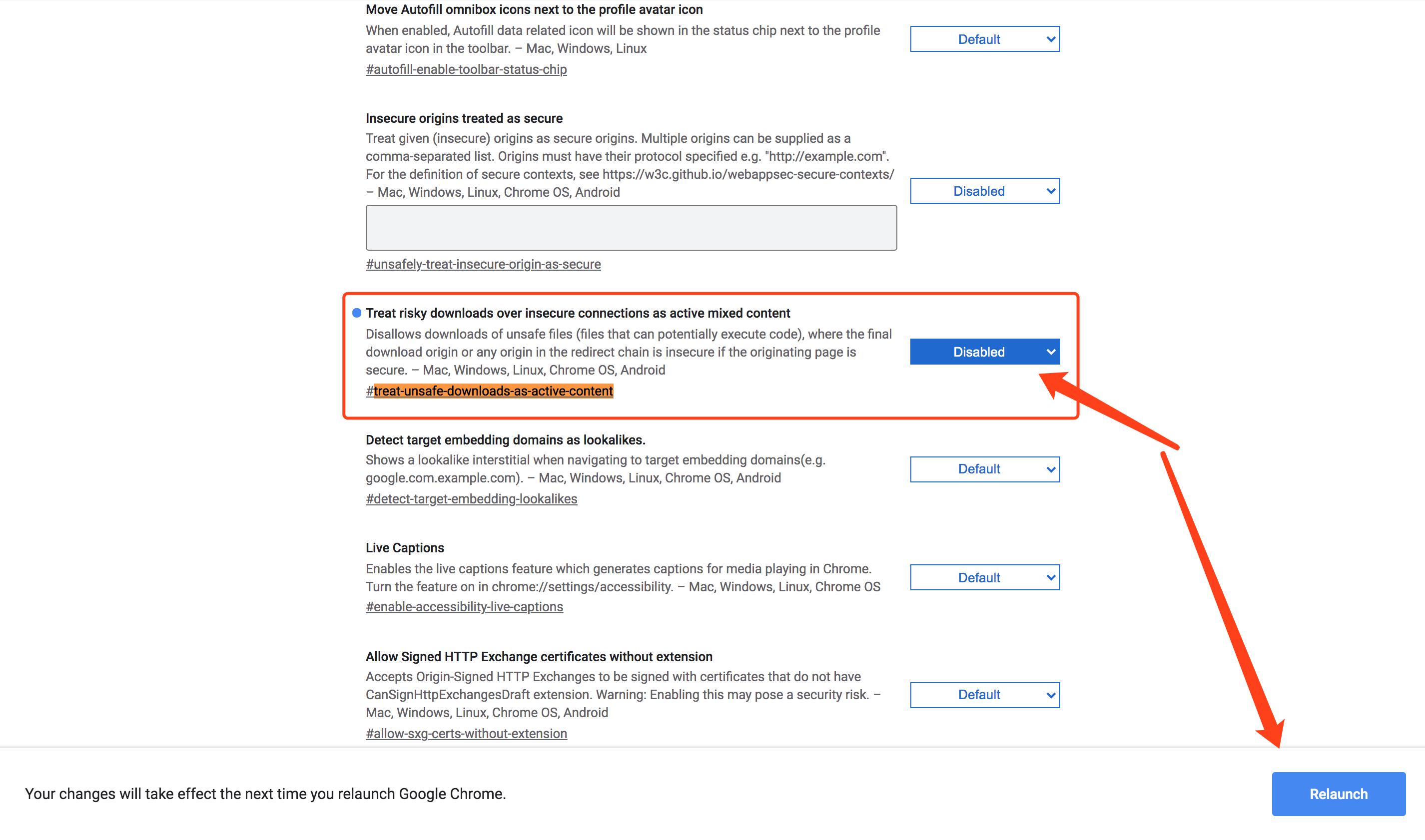The width and height of the screenshot is (1425, 840).
Task: Follow the #detect-target-embedding-lookalikes link
Action: coord(472,499)
